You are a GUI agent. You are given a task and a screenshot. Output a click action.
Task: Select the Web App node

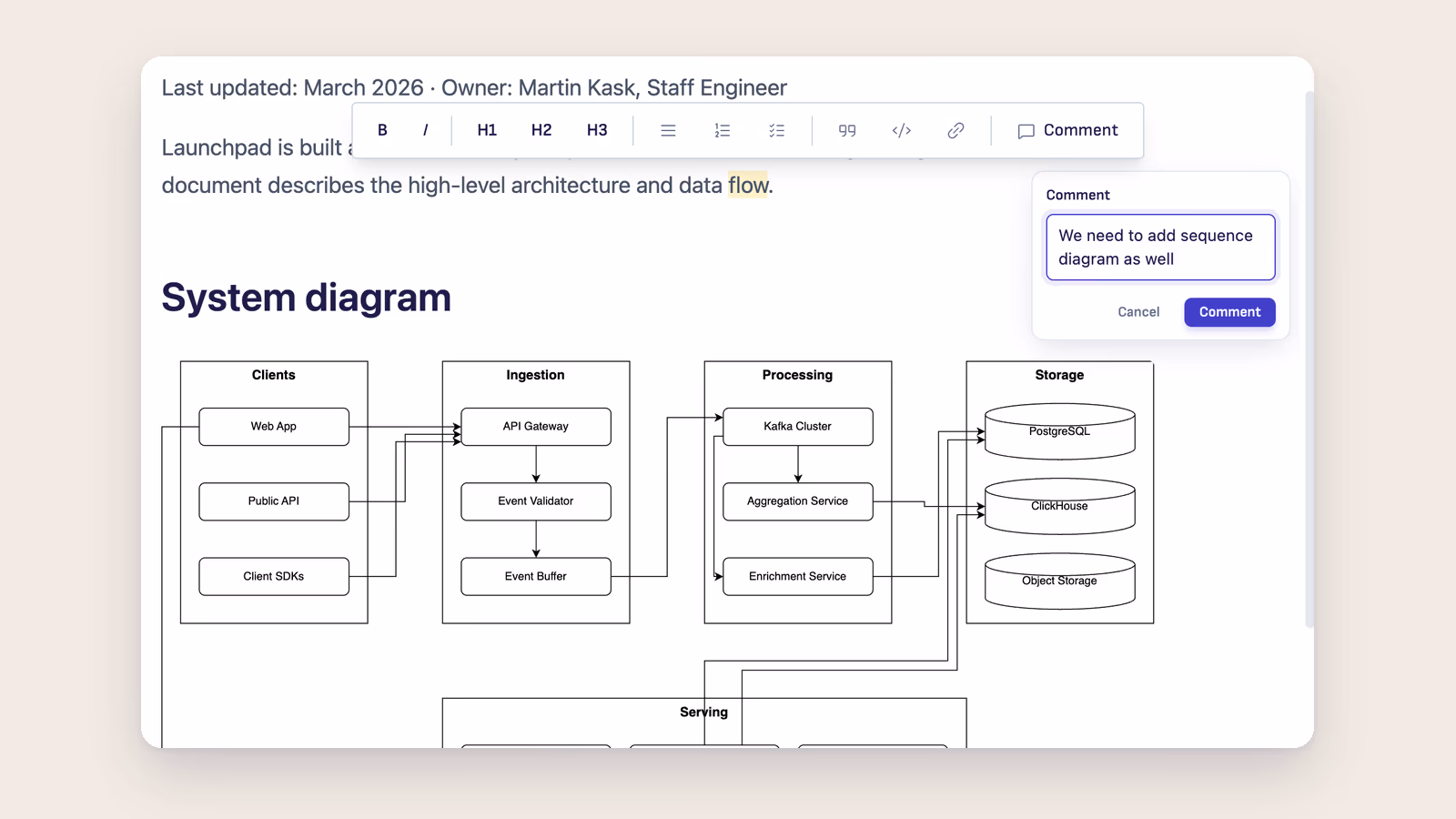[274, 427]
